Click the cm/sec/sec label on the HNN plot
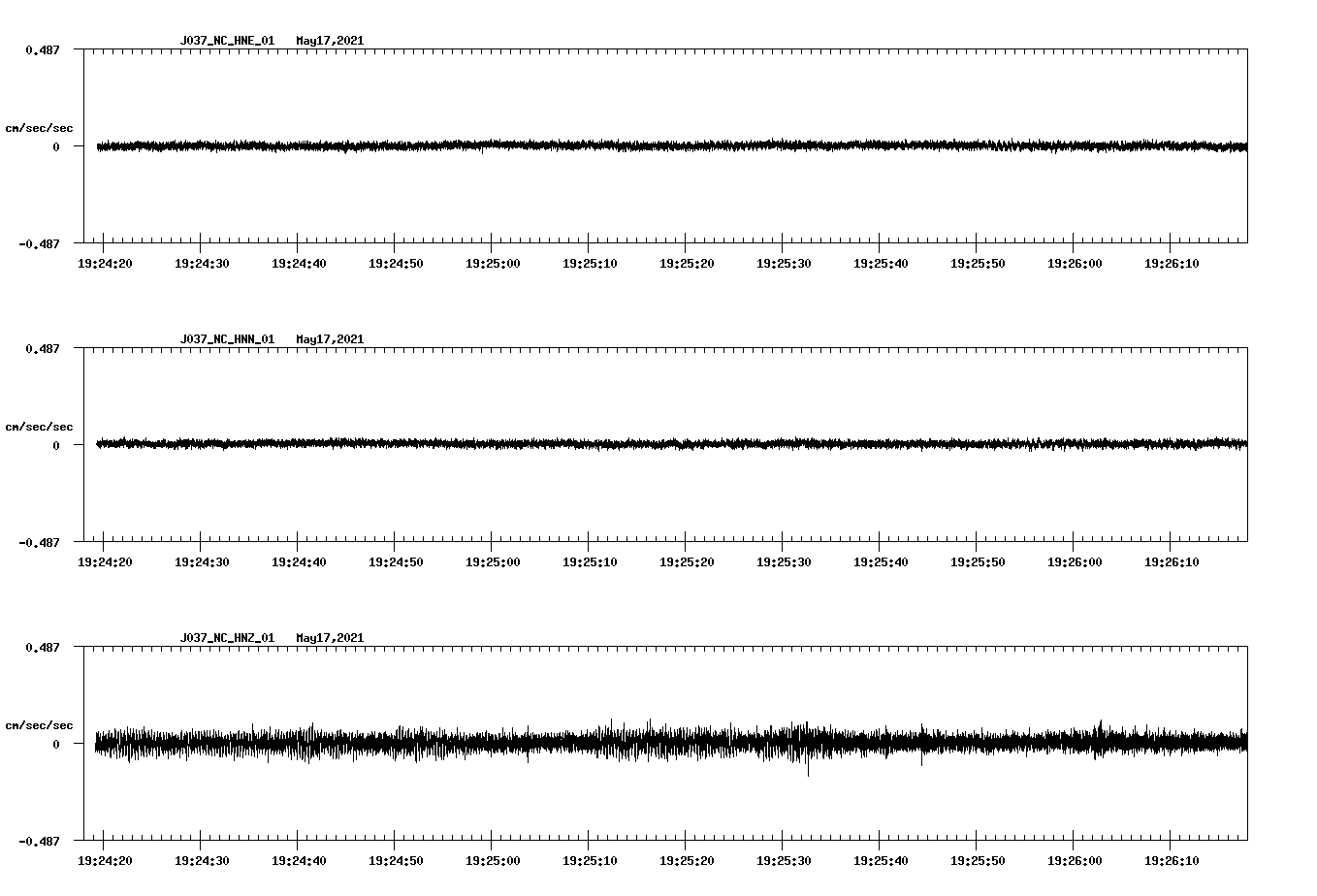Screen dimensions: 1317x896 coord(40,426)
